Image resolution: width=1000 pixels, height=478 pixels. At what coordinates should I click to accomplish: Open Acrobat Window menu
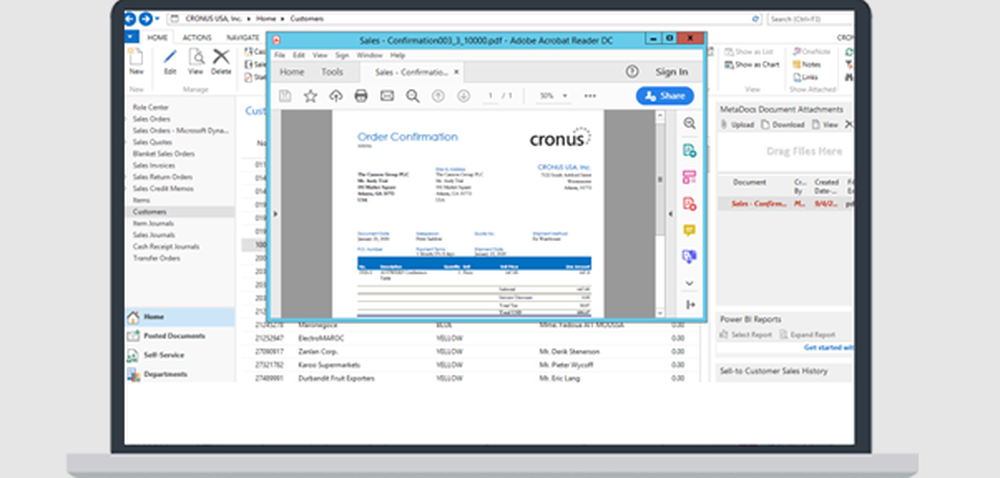369,55
